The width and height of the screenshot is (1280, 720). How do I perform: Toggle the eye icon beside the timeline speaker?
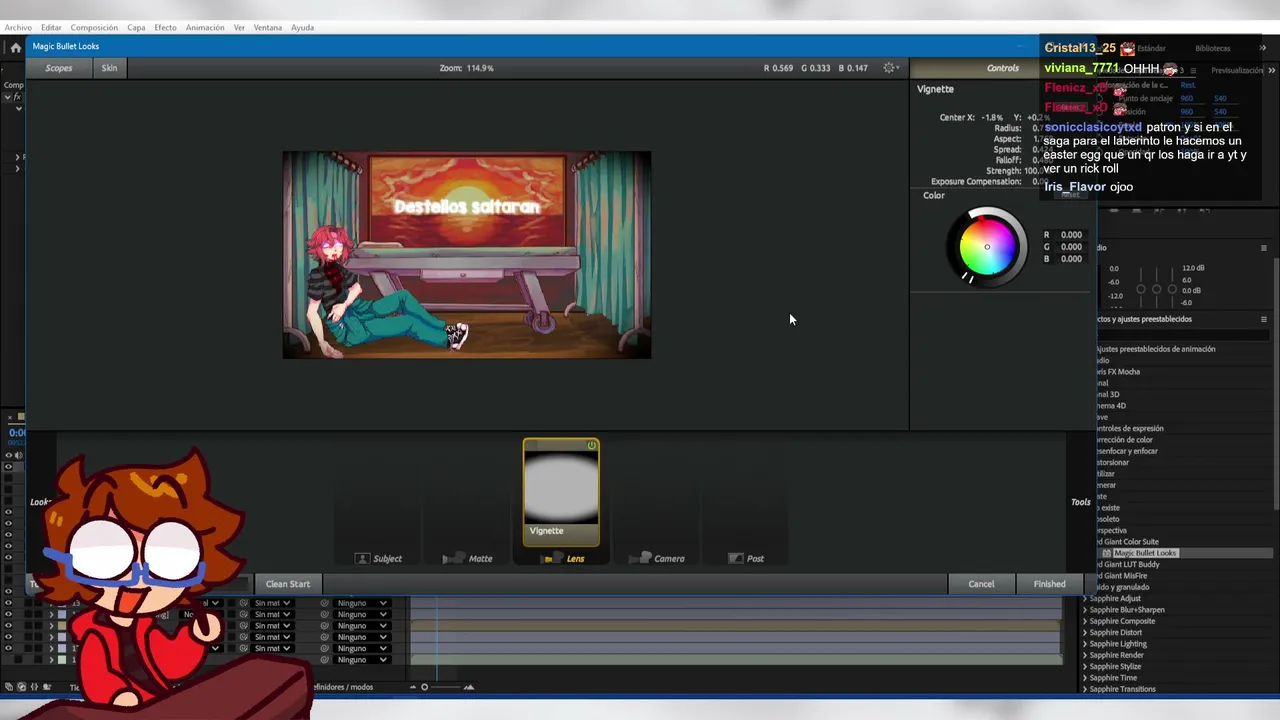tap(8, 456)
